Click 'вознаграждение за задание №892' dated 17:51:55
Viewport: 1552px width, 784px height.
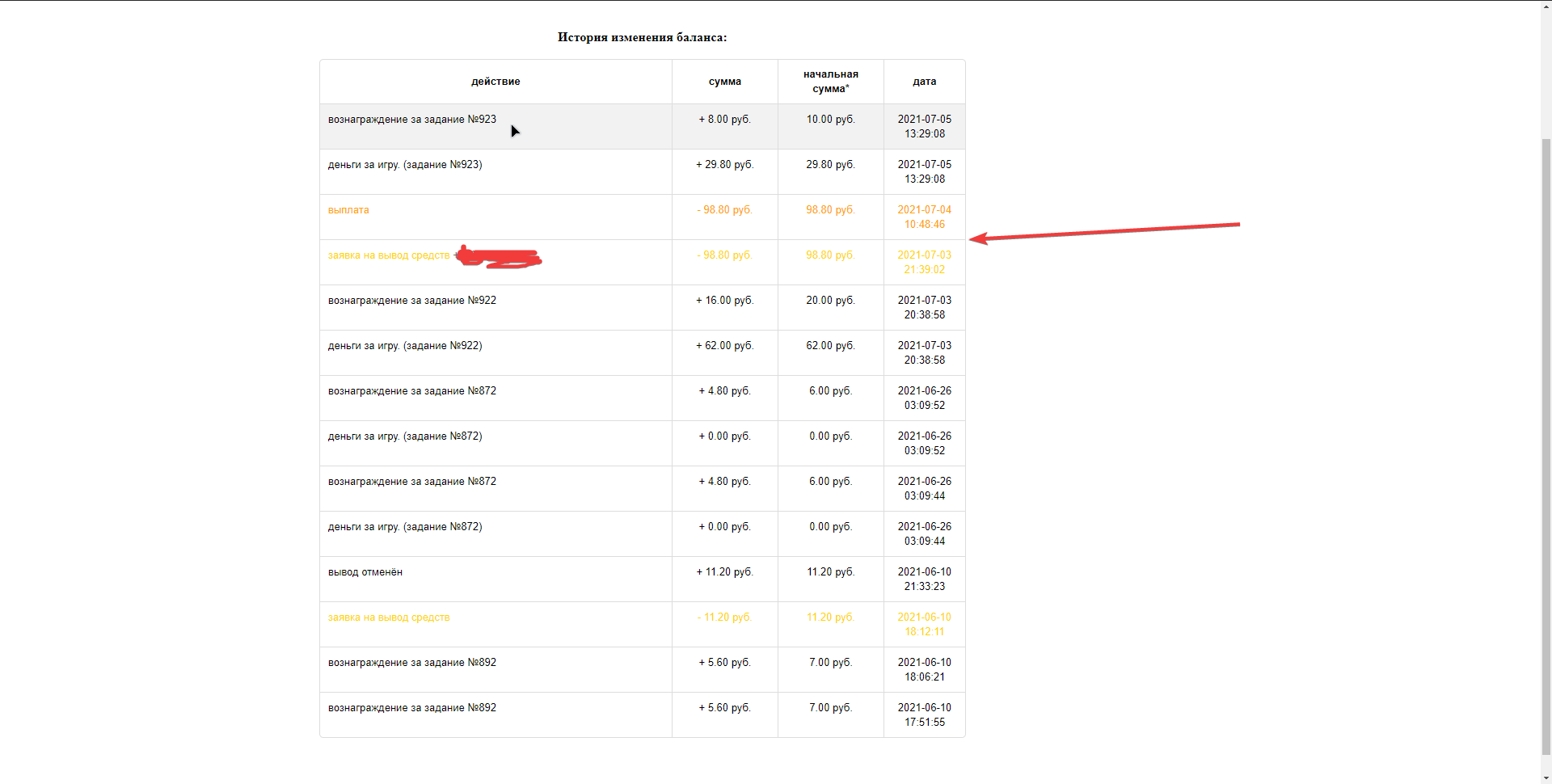[x=412, y=708]
